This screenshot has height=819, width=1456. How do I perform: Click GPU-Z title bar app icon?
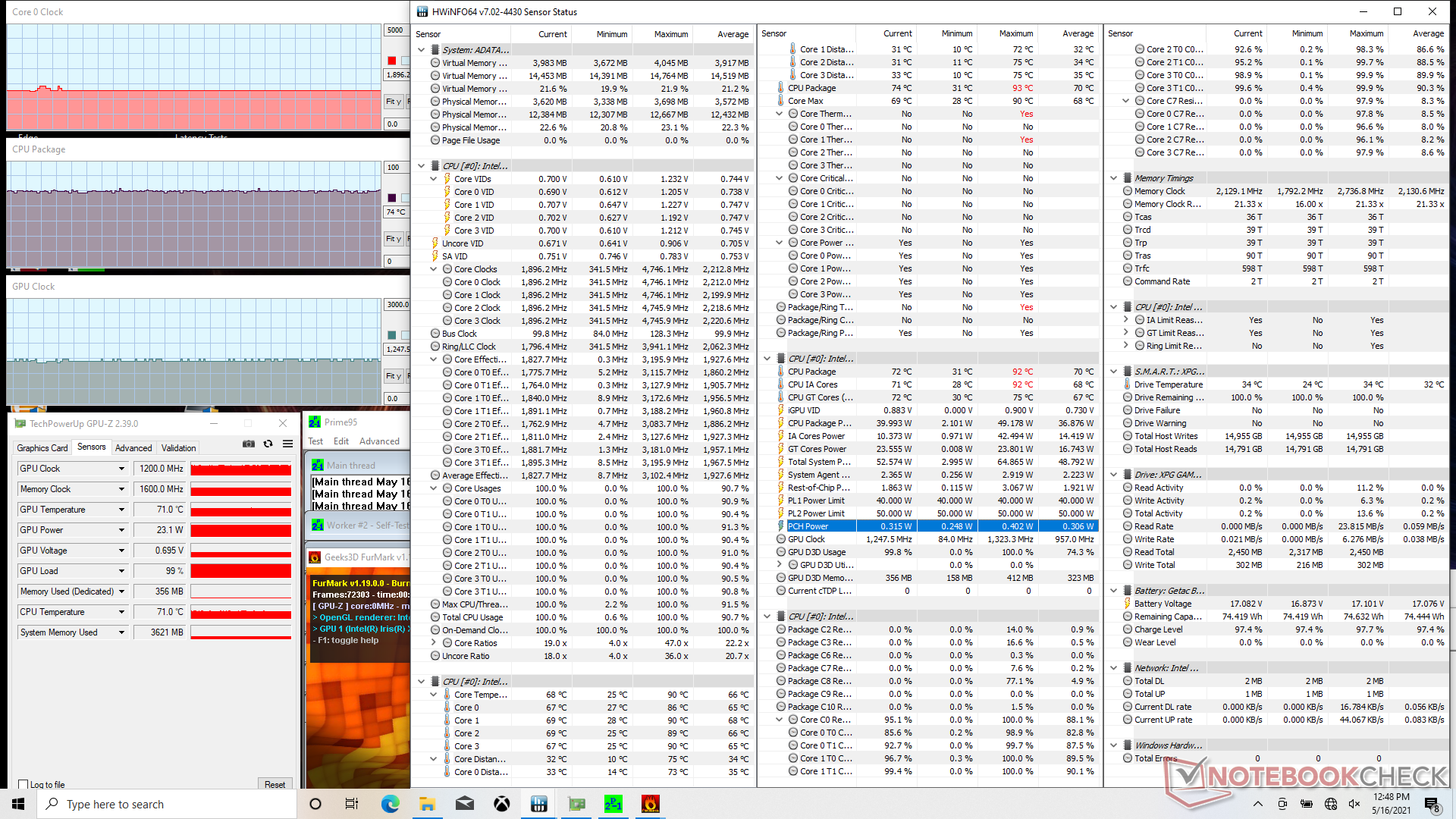pyautogui.click(x=20, y=424)
